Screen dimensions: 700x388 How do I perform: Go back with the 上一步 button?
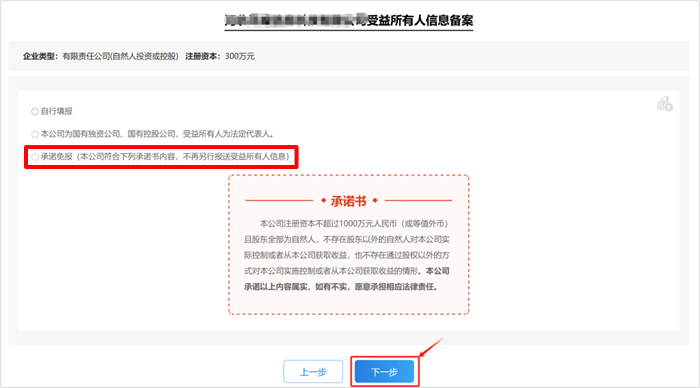click(313, 371)
